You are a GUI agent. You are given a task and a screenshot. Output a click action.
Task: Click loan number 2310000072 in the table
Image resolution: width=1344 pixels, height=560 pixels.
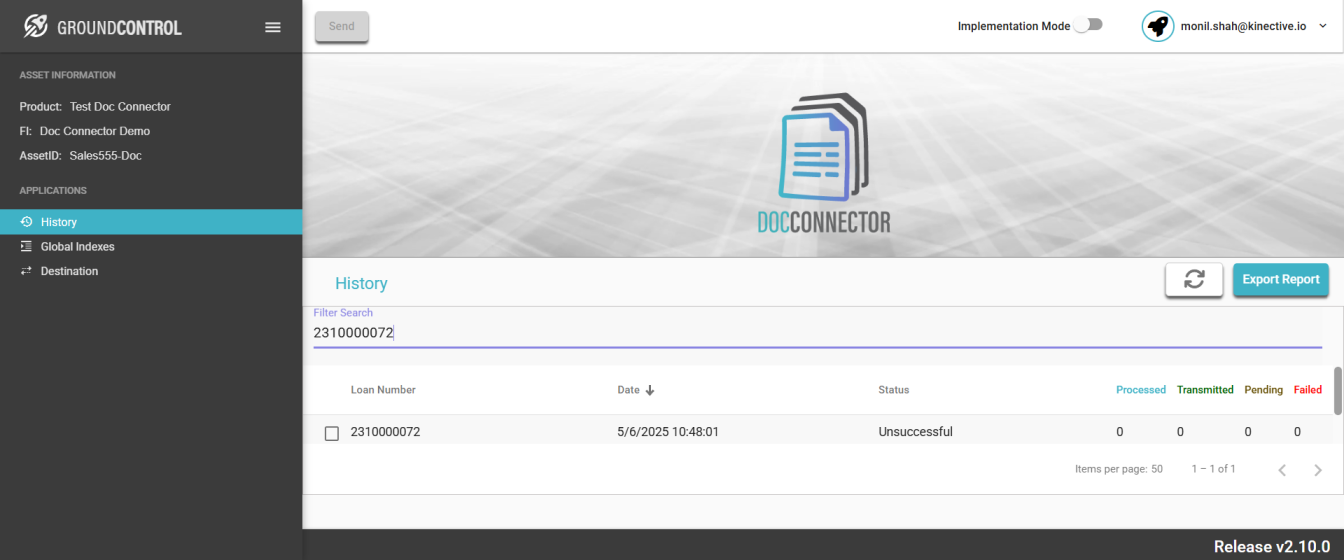point(385,432)
